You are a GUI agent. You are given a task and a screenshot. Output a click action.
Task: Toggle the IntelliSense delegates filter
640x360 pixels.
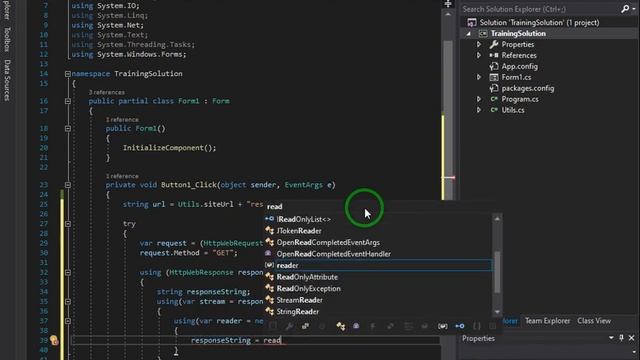pos(356,326)
